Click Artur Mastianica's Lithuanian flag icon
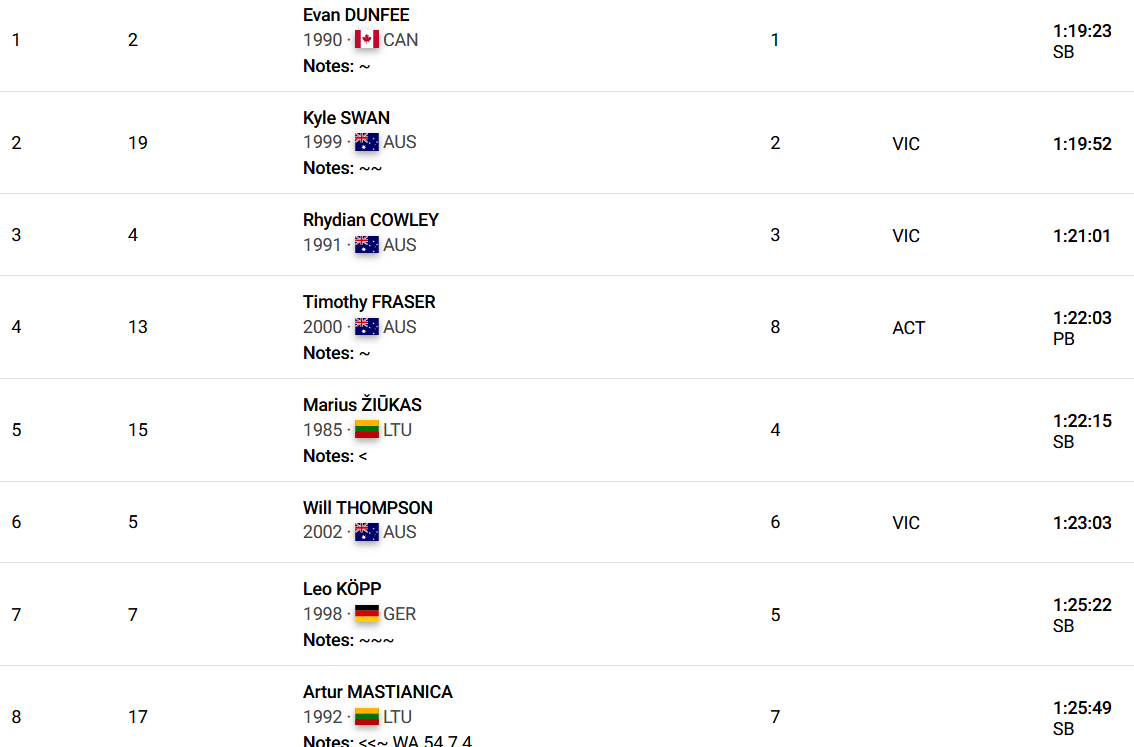The height and width of the screenshot is (747, 1134). point(367,717)
